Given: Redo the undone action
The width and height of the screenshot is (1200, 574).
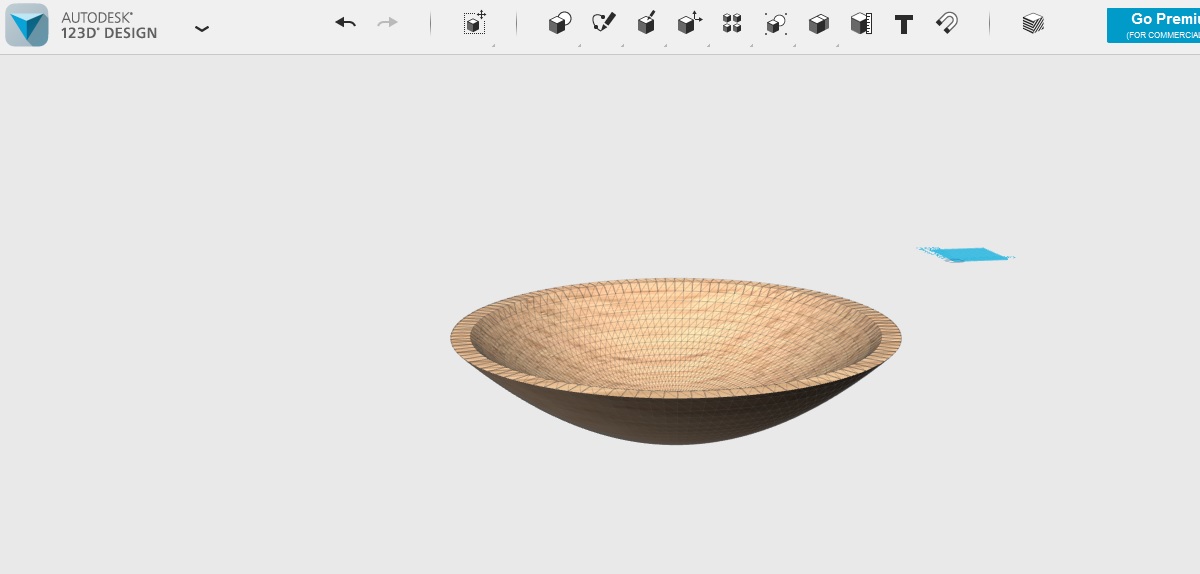Looking at the screenshot, I should click(388, 23).
